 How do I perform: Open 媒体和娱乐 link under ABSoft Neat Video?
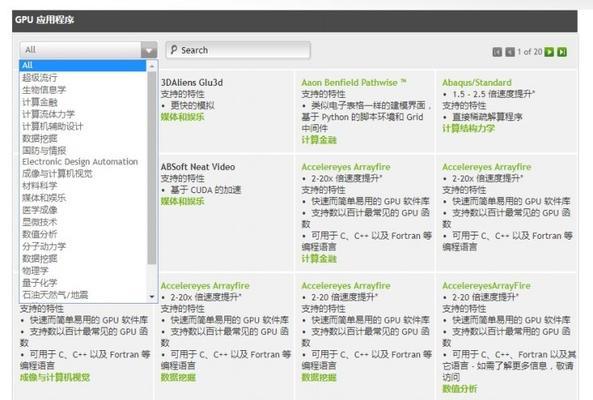point(182,201)
